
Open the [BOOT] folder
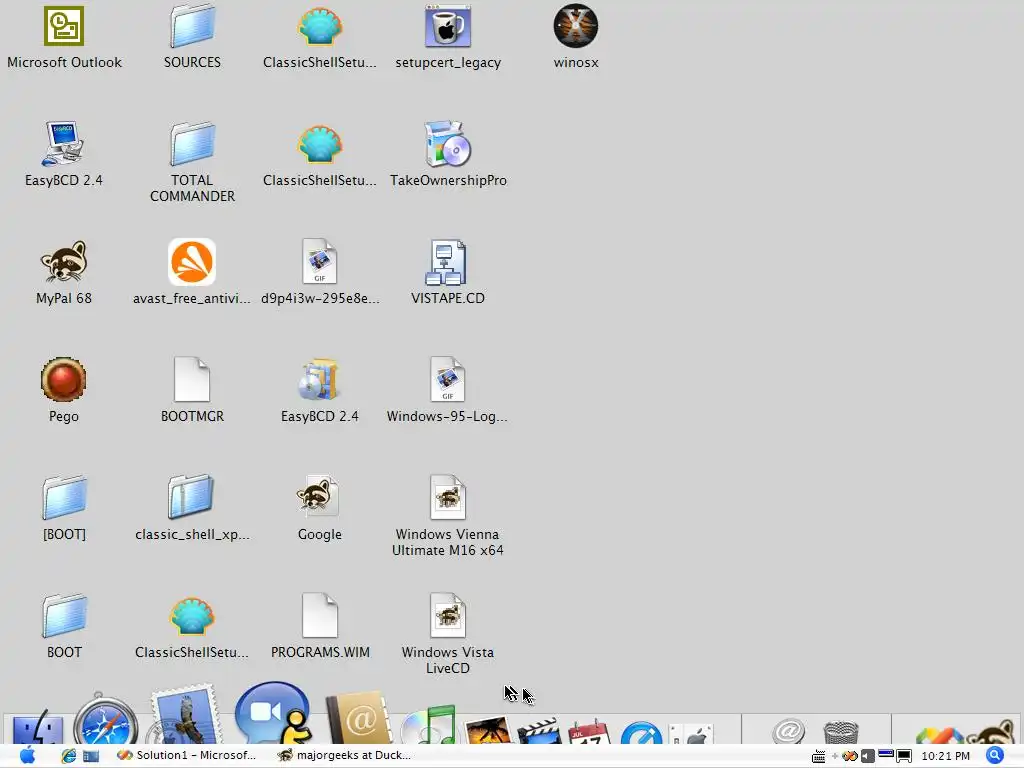click(64, 509)
